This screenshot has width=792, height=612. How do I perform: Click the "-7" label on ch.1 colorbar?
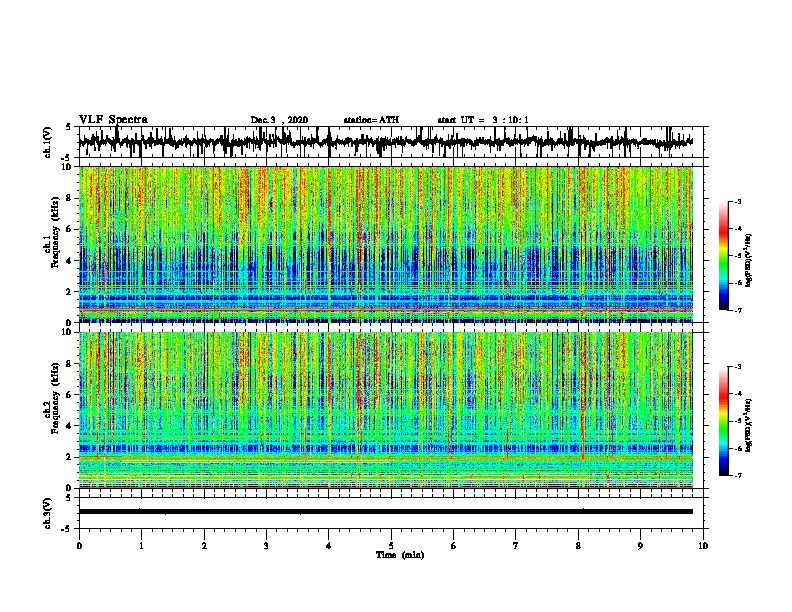coord(738,310)
